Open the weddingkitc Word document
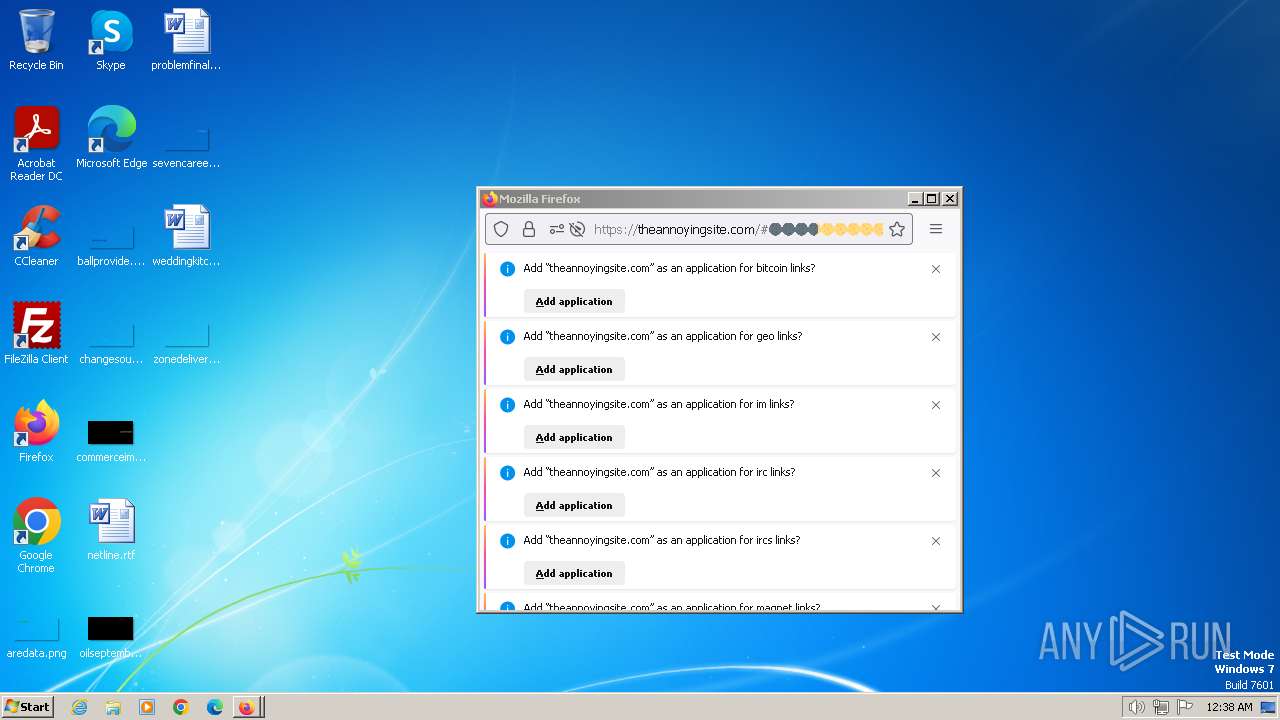Viewport: 1280px width, 720px height. point(186,236)
